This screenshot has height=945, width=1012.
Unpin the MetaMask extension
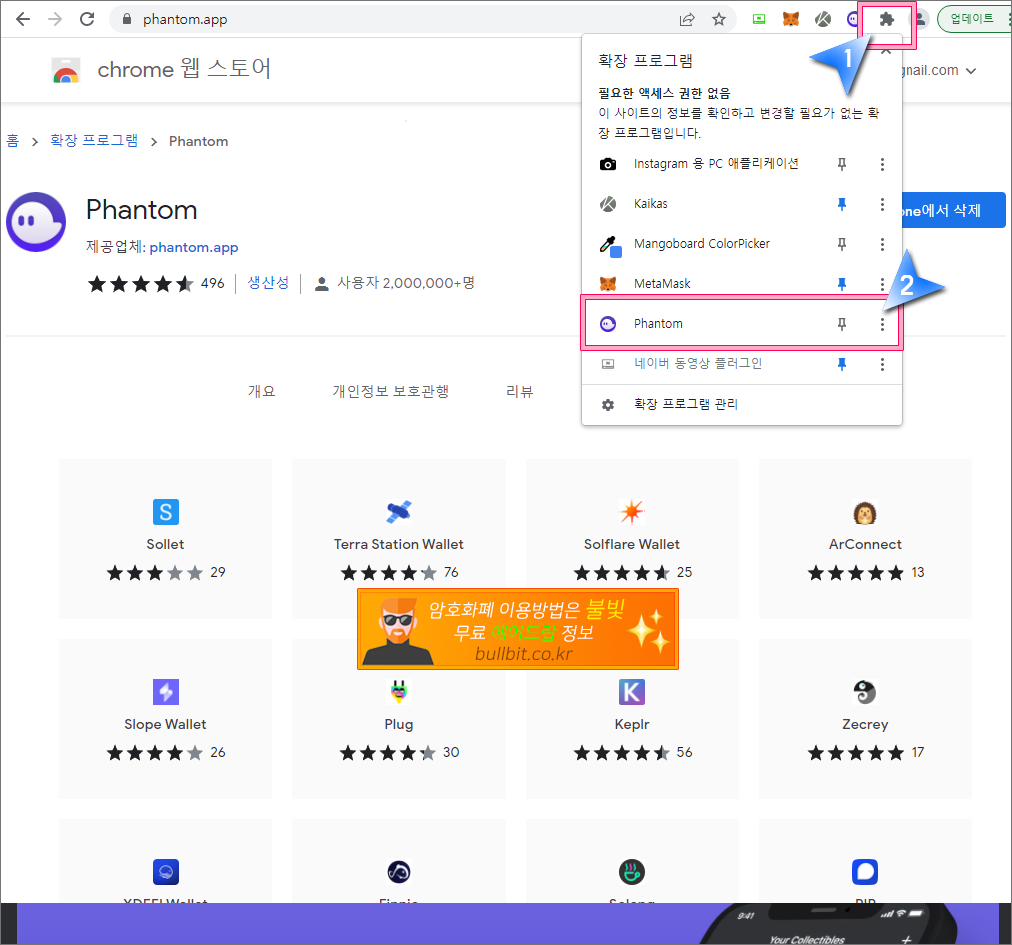pyautogui.click(x=842, y=284)
